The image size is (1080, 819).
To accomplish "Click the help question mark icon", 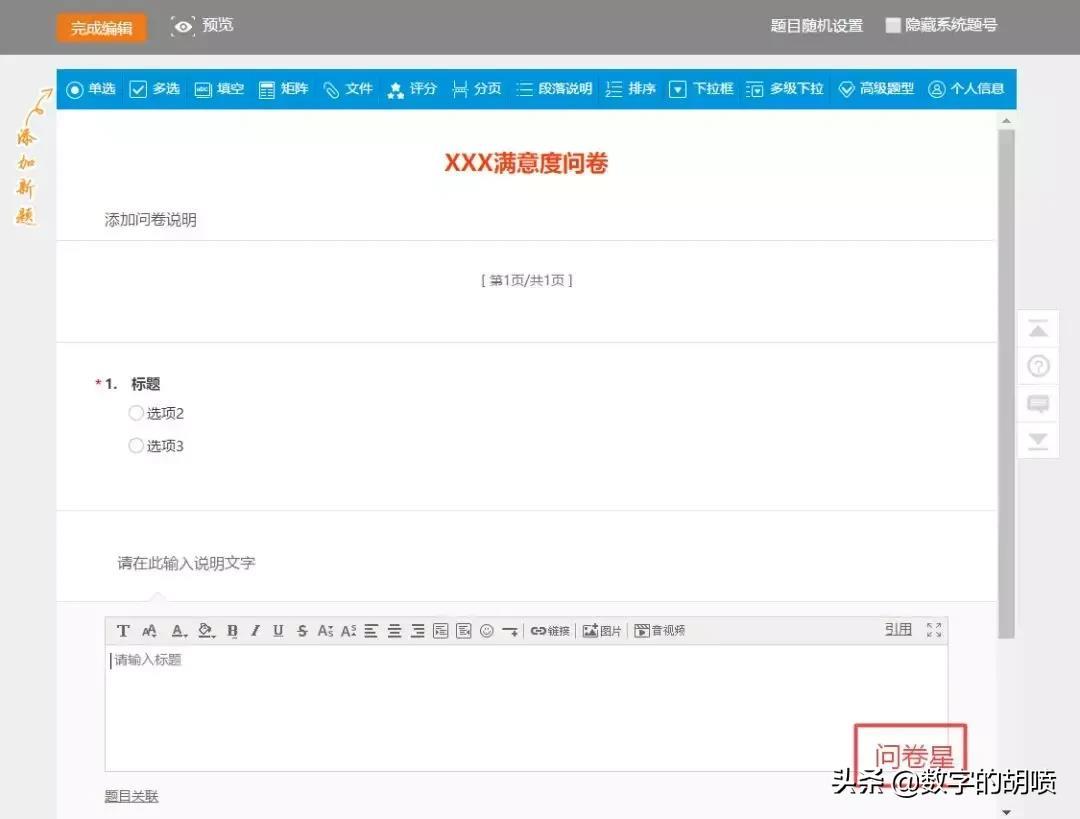I will point(1039,367).
